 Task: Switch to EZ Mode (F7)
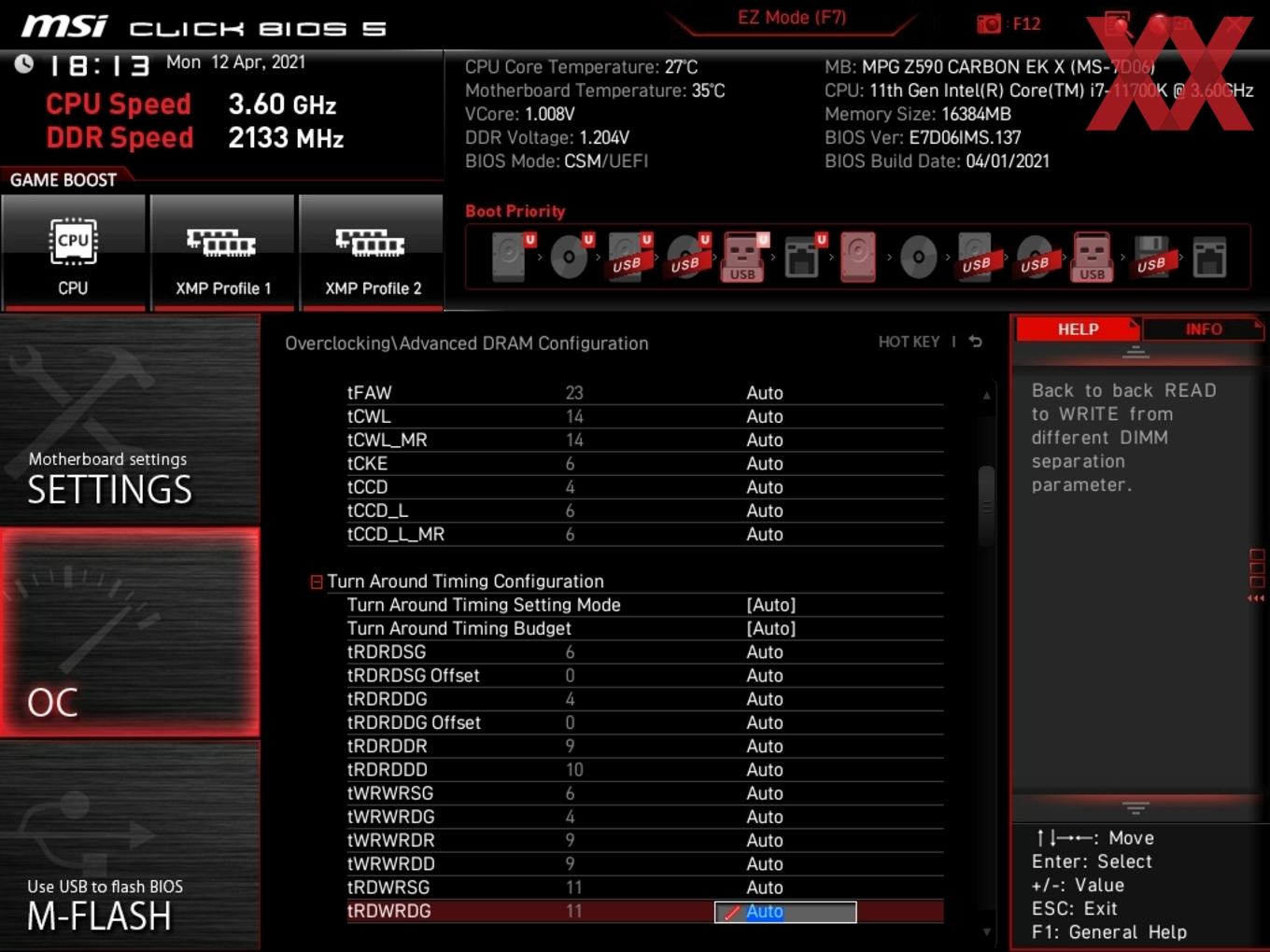(x=792, y=17)
